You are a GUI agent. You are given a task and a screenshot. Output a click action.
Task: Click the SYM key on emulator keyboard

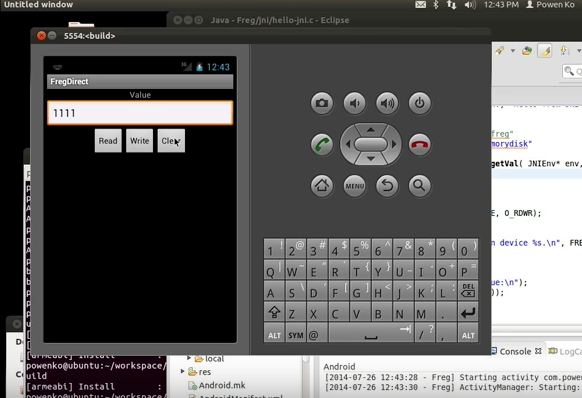[295, 333]
